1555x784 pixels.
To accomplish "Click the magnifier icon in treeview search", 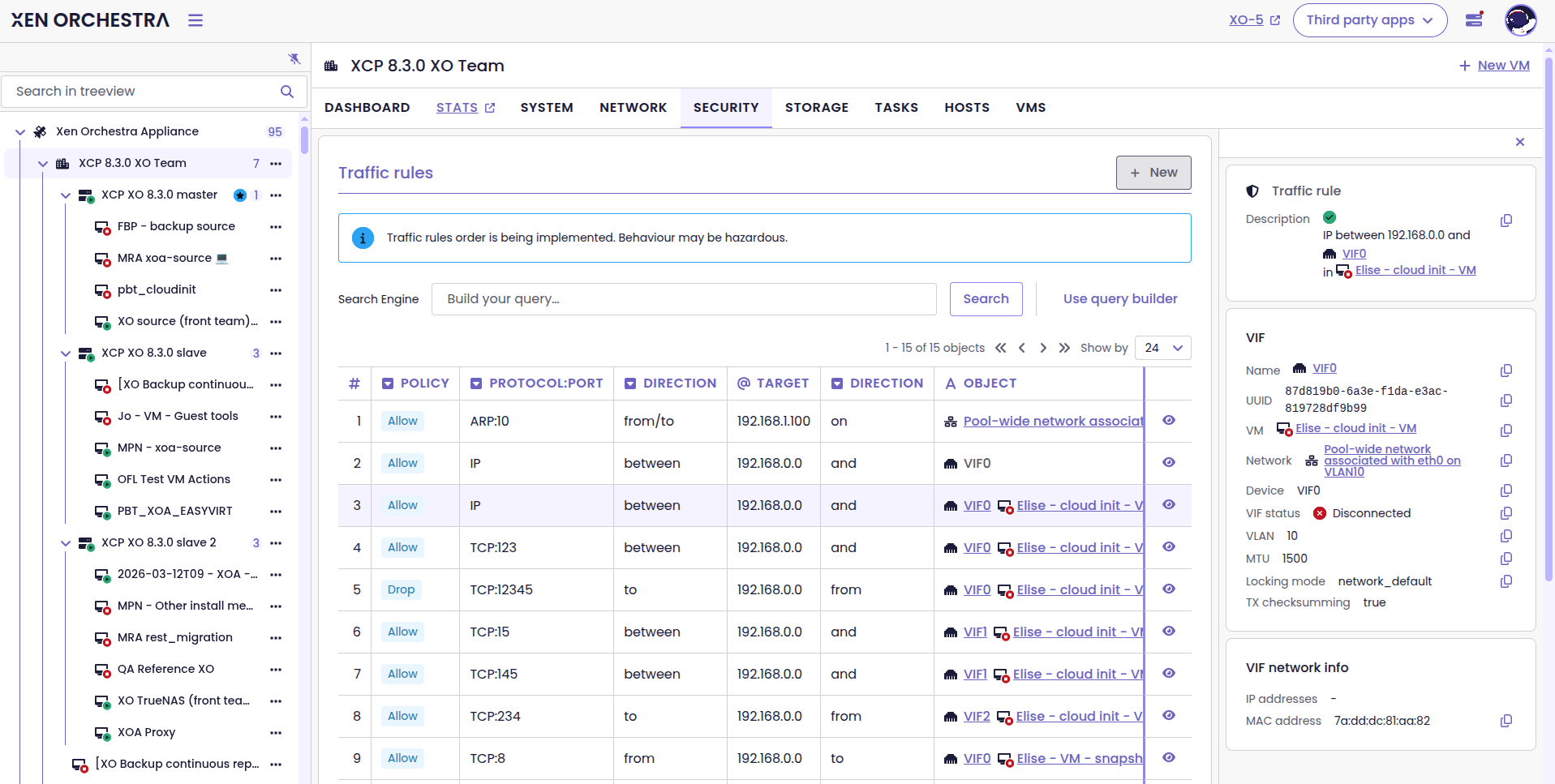I will point(287,92).
